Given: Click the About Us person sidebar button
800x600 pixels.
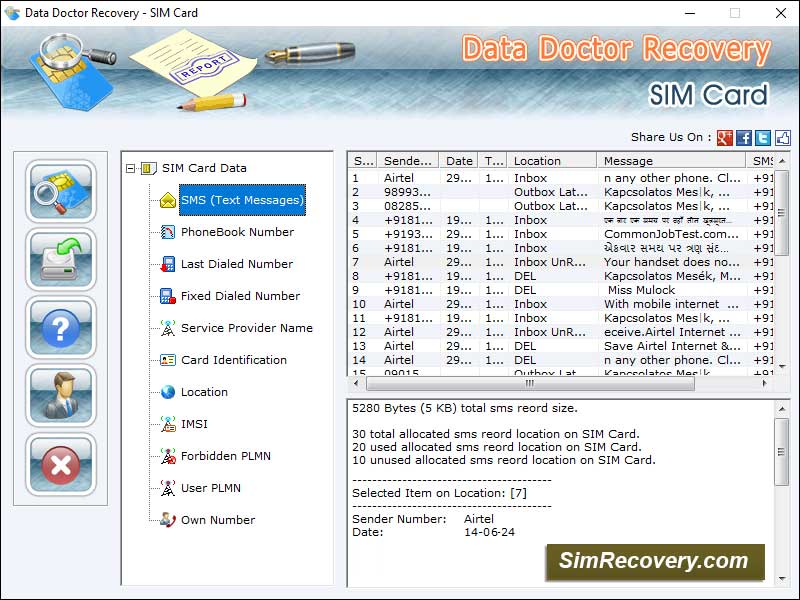Looking at the screenshot, I should click(x=61, y=396).
